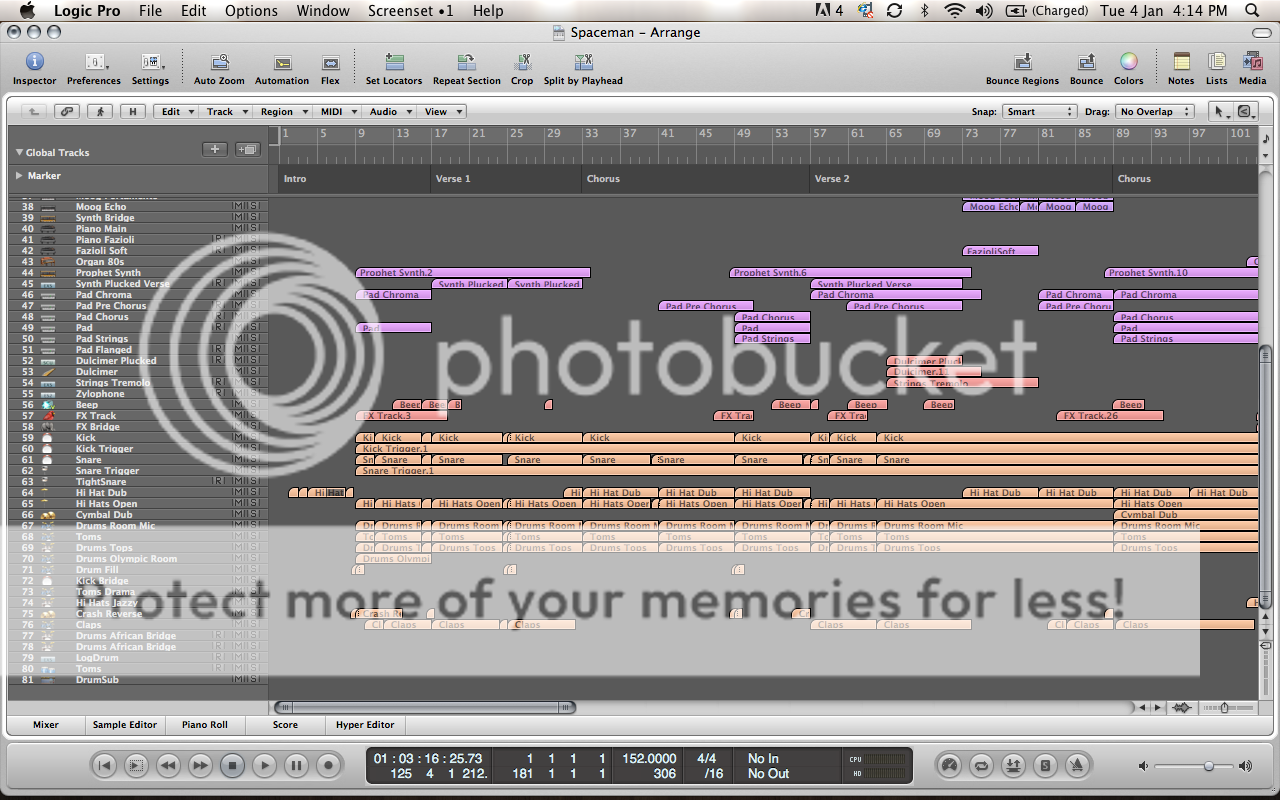Click the FX Track instrument icon

point(49,416)
